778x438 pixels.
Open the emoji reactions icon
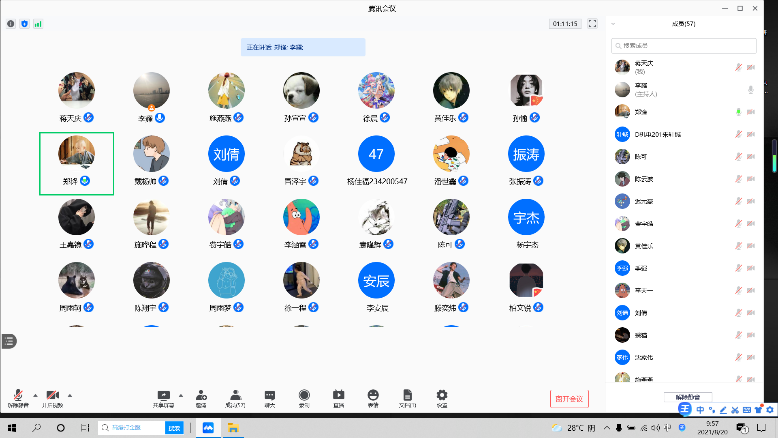[373, 395]
